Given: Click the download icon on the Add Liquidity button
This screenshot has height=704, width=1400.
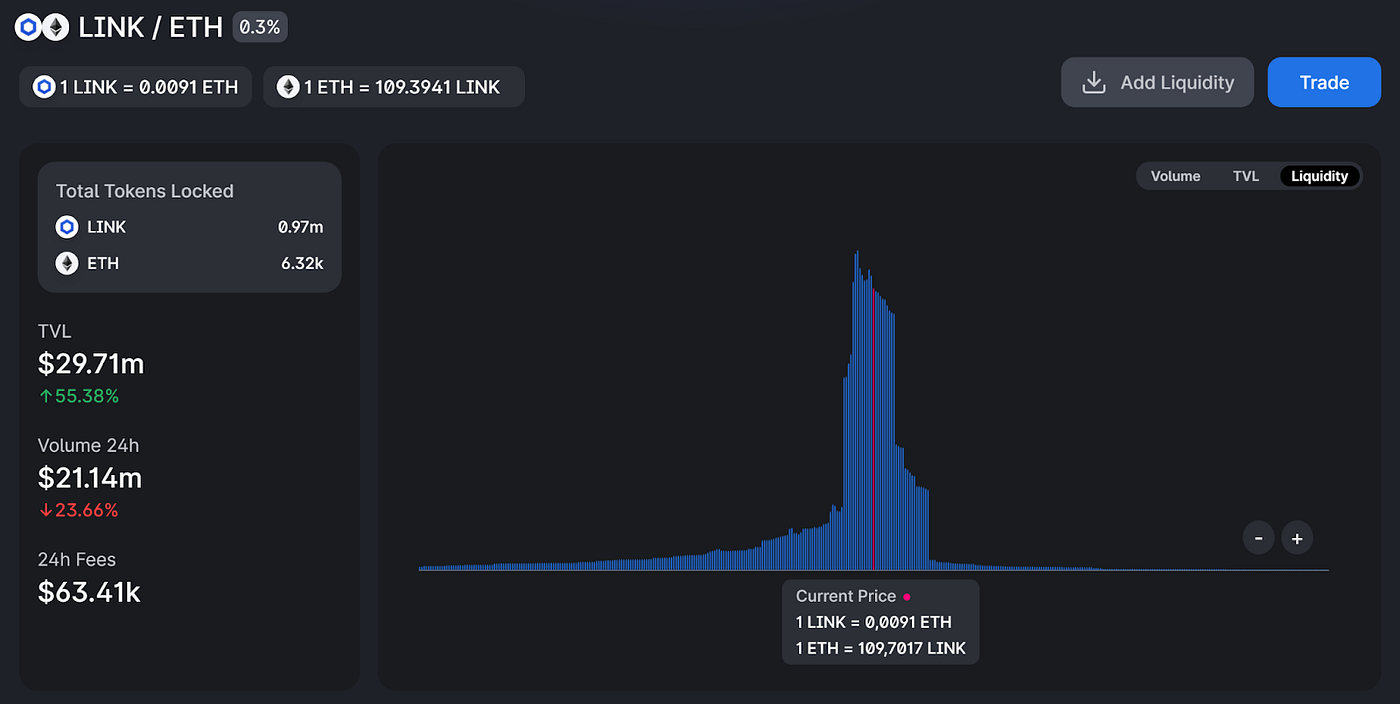Looking at the screenshot, I should 1095,82.
